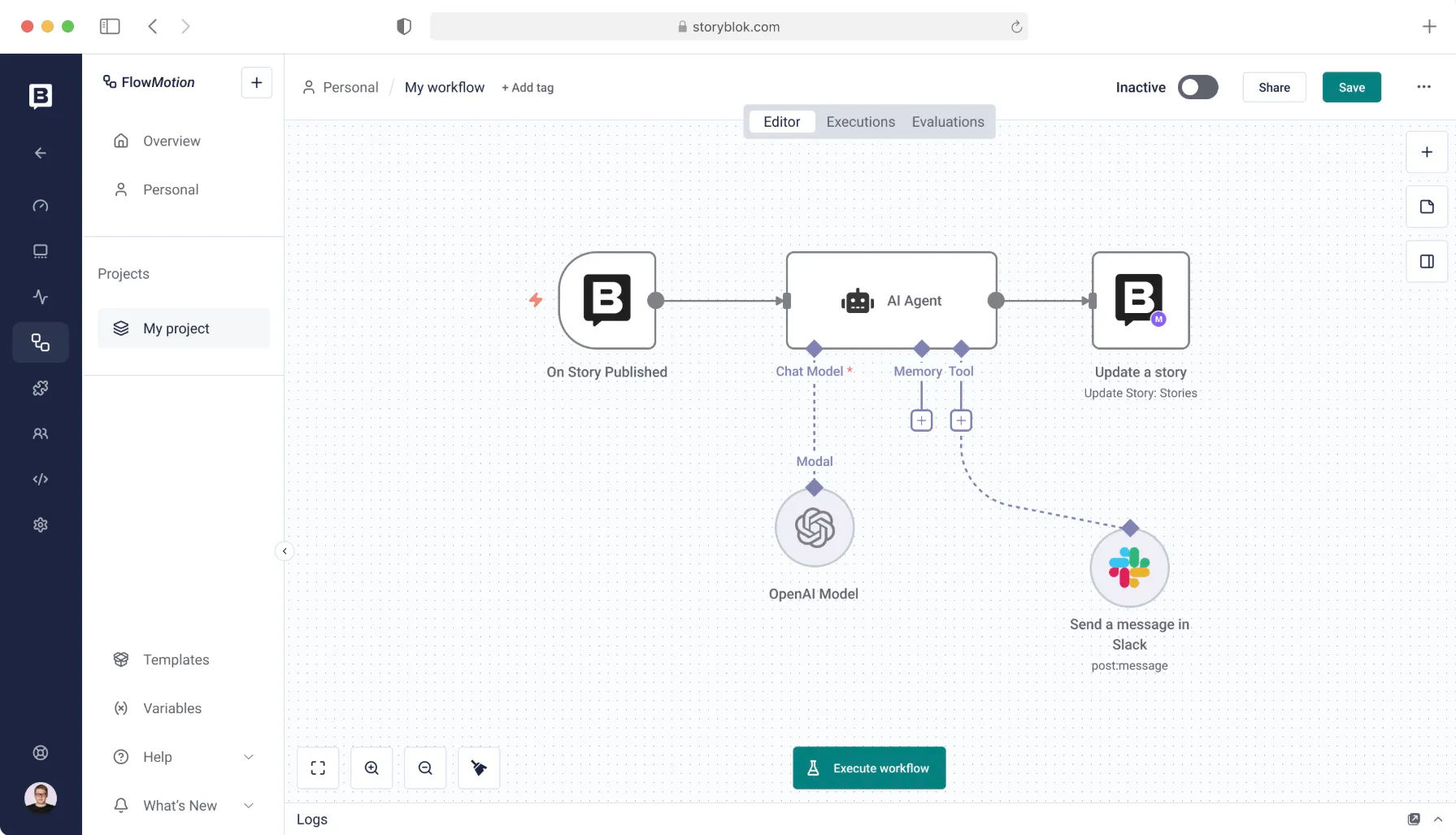Image resolution: width=1456 pixels, height=835 pixels.
Task: Zoom in on the workflow canvas
Action: (372, 768)
